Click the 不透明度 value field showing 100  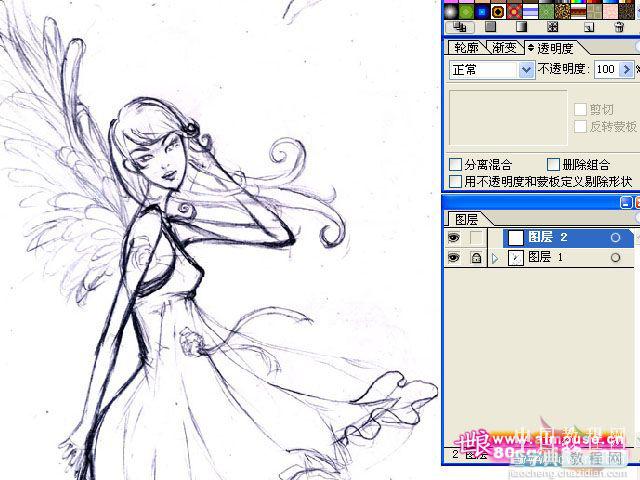point(607,69)
